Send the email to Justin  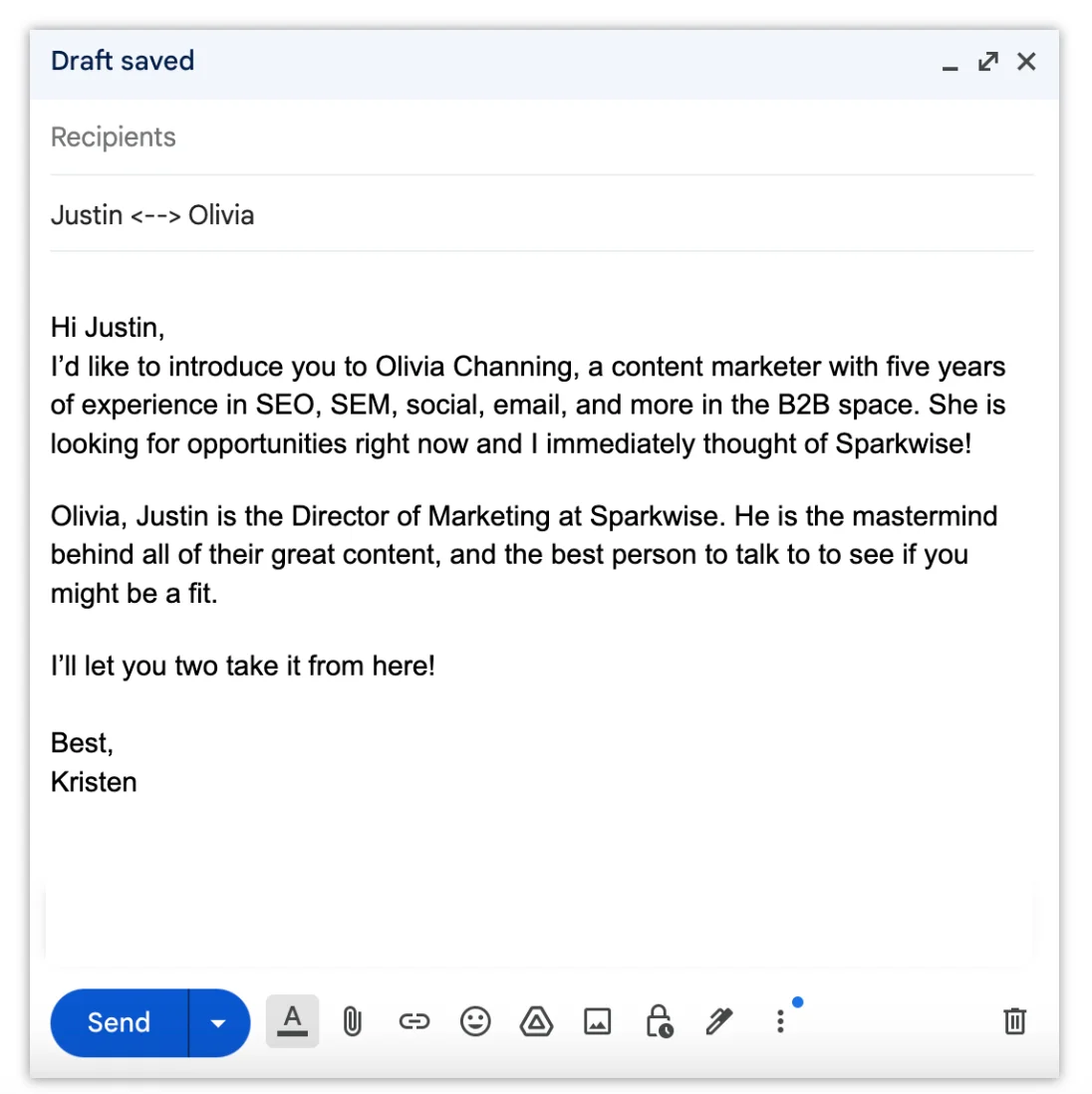click(x=118, y=1021)
